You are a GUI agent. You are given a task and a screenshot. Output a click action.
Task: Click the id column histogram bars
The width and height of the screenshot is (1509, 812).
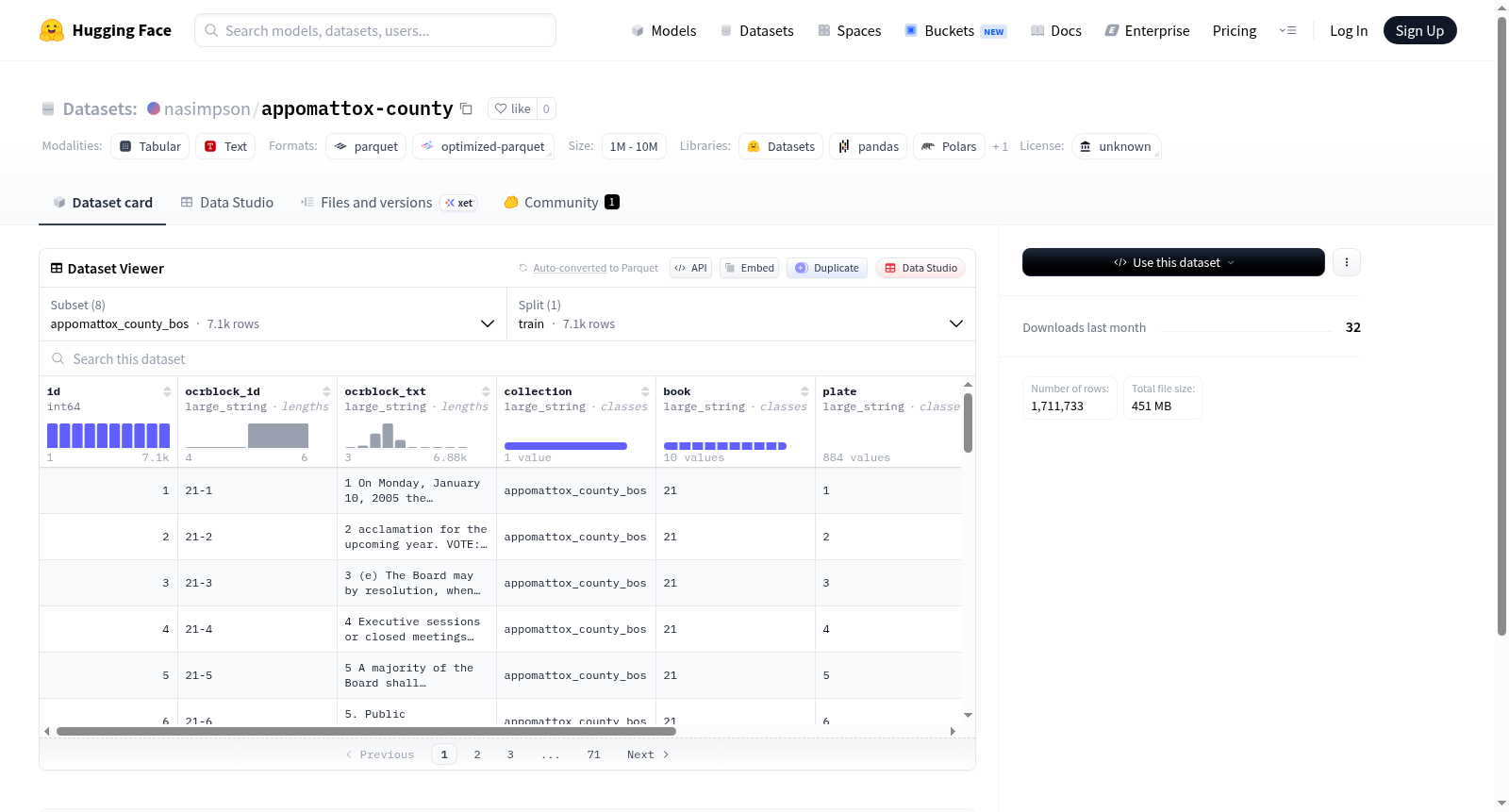[108, 435]
